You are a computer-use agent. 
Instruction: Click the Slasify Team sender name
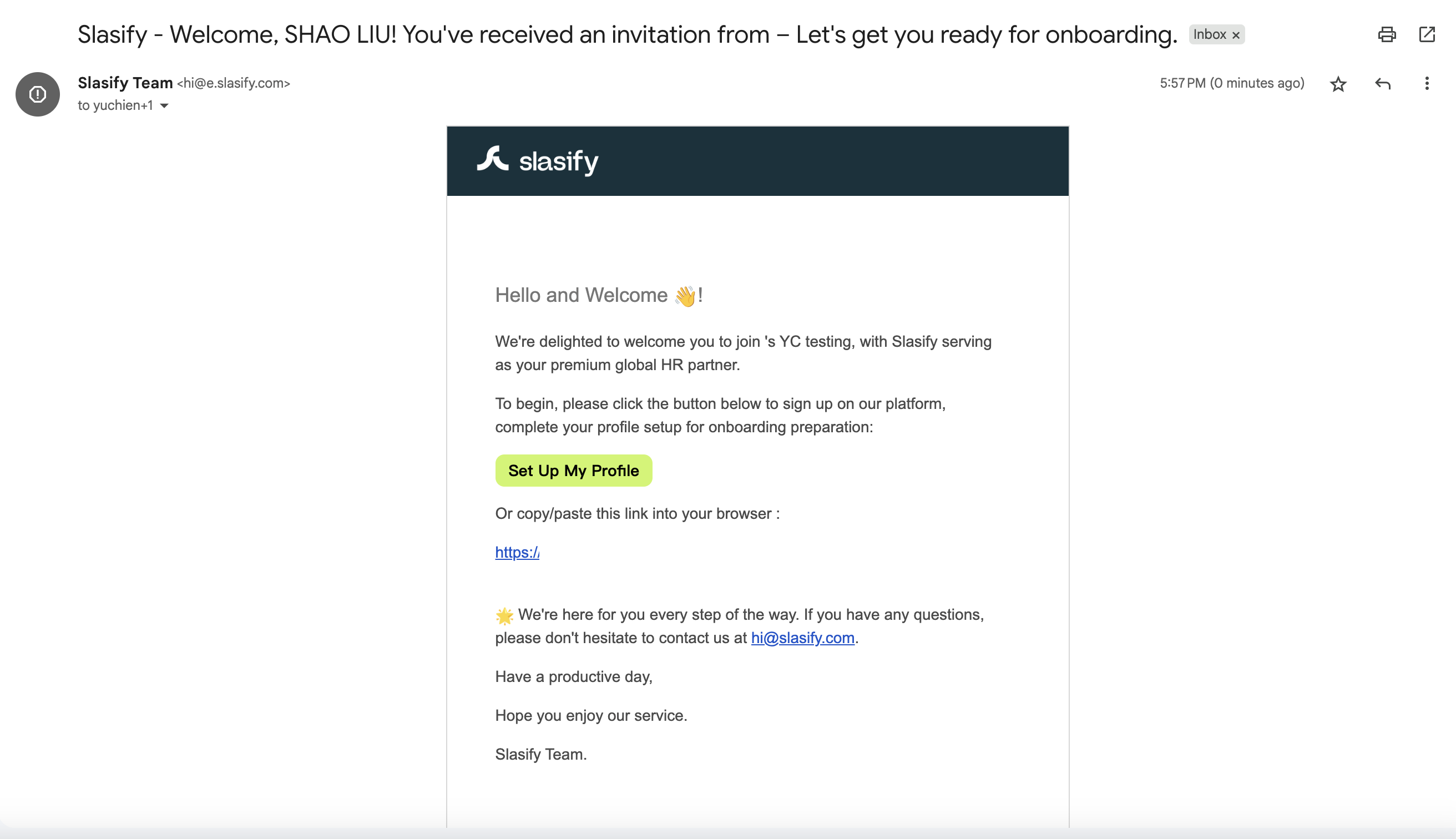pos(125,83)
